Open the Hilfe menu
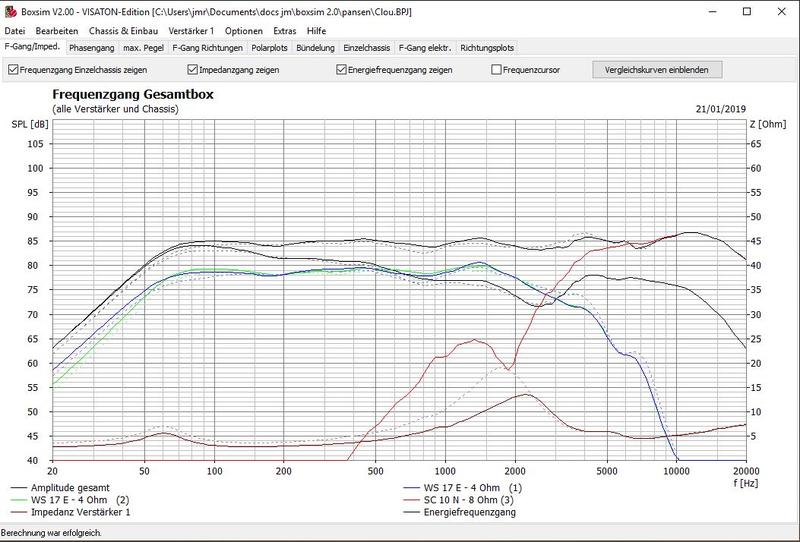The image size is (800, 542). point(317,31)
